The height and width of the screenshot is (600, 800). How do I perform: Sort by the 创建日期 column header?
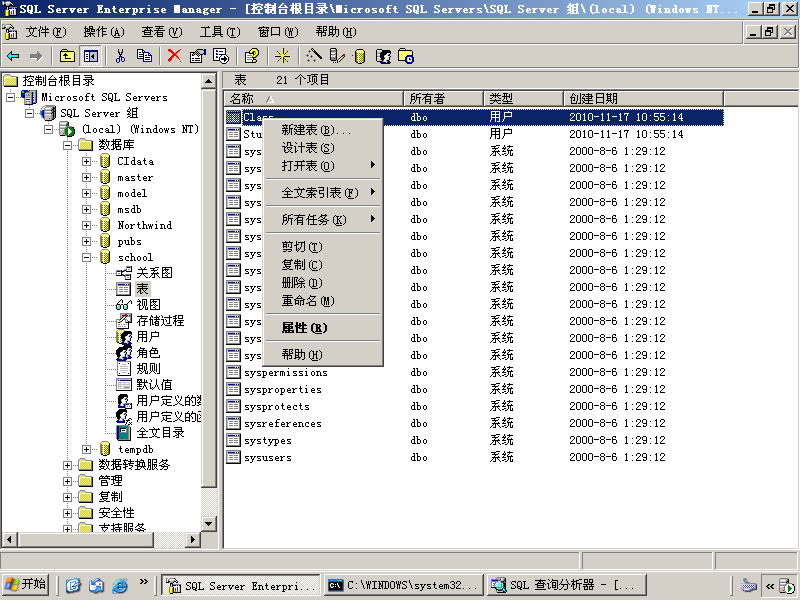[643, 98]
